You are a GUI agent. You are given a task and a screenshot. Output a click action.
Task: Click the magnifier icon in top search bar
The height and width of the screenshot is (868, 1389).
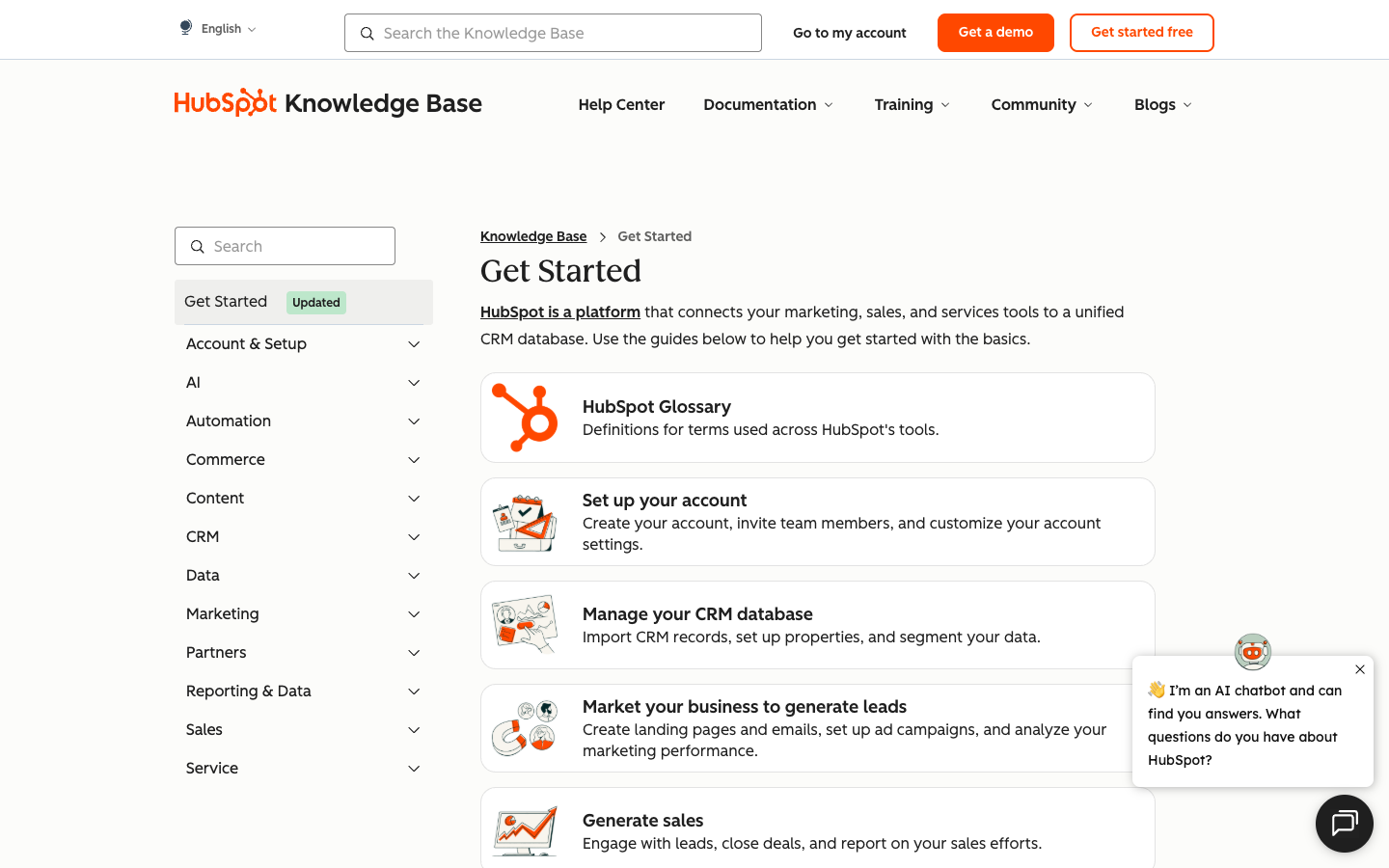pos(368,34)
